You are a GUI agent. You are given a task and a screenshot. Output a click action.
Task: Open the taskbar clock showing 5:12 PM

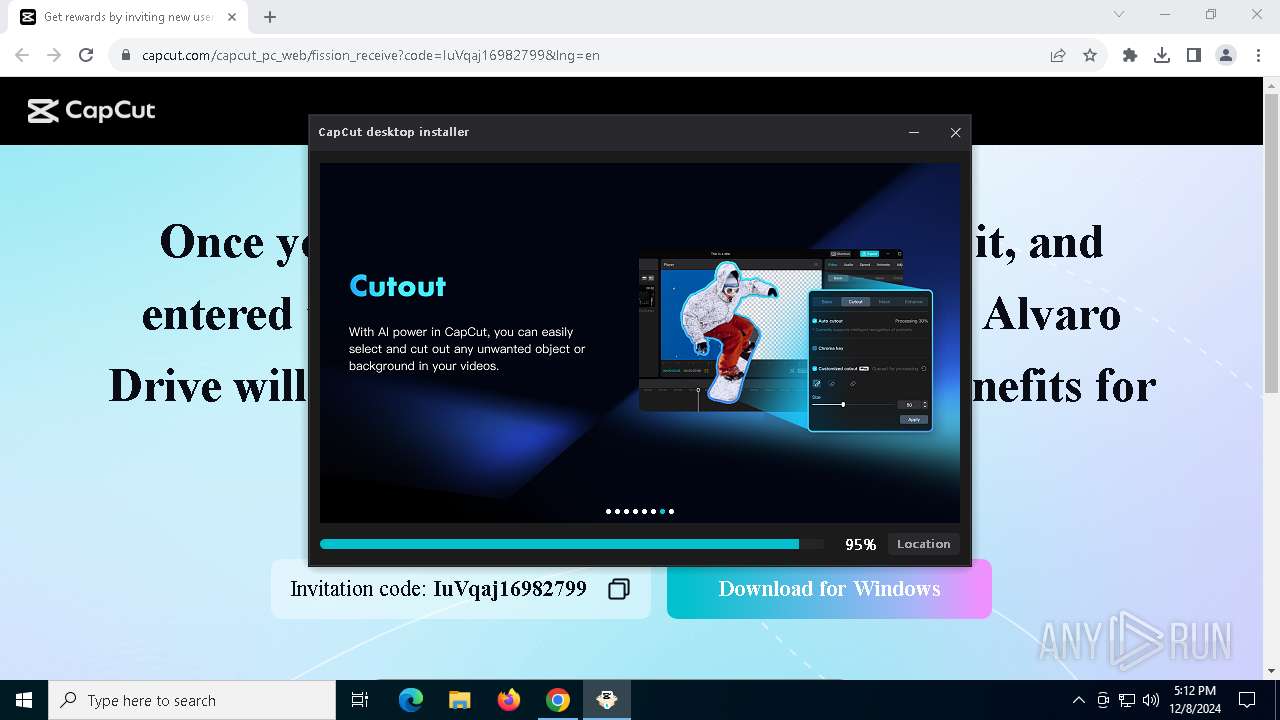1194,700
